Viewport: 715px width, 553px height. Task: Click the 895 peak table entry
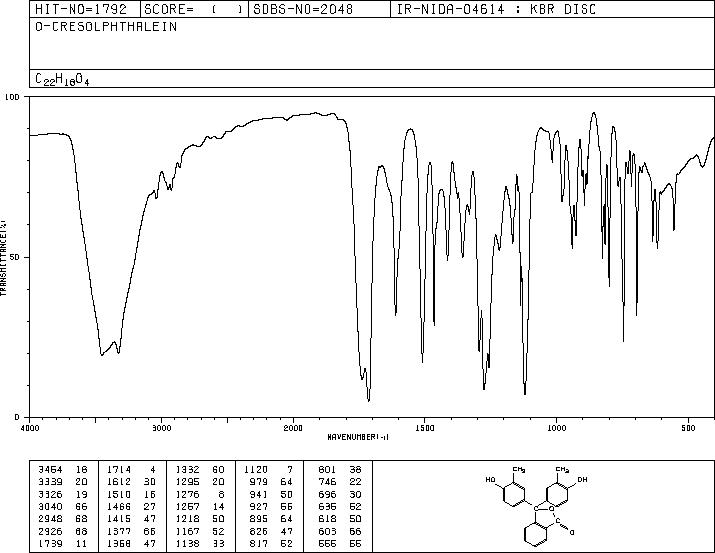coord(259,519)
